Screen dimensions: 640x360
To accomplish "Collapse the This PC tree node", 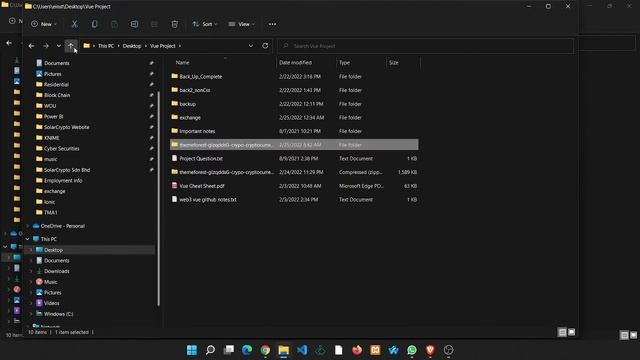I will coord(28,239).
